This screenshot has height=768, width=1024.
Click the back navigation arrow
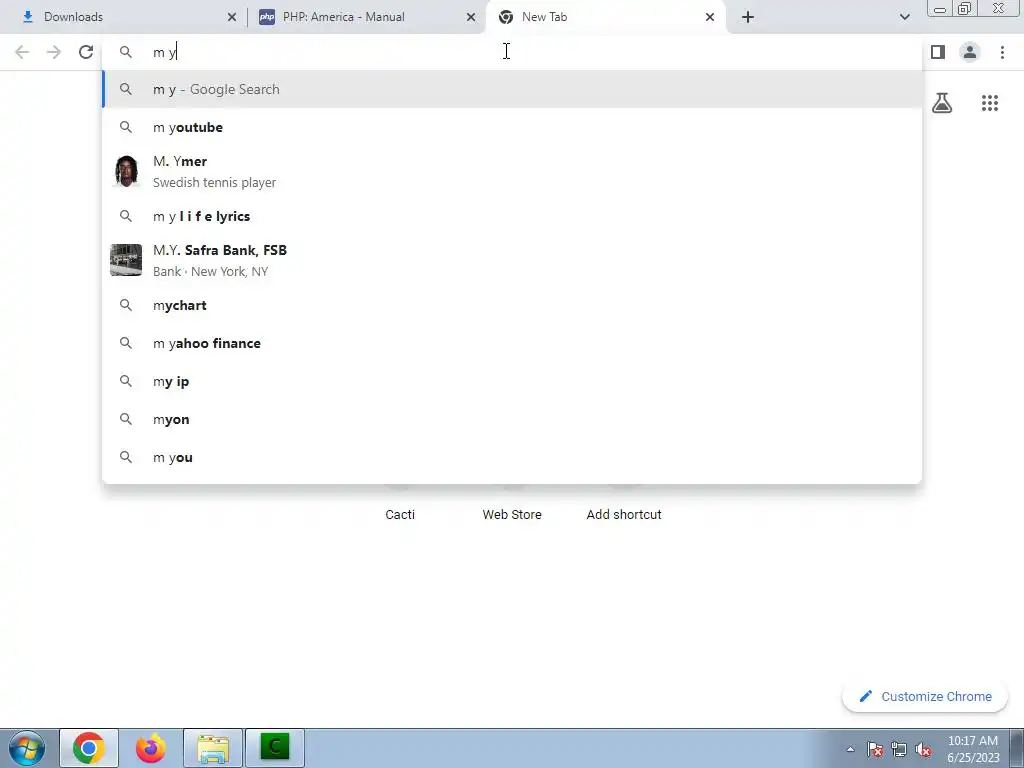coord(22,52)
